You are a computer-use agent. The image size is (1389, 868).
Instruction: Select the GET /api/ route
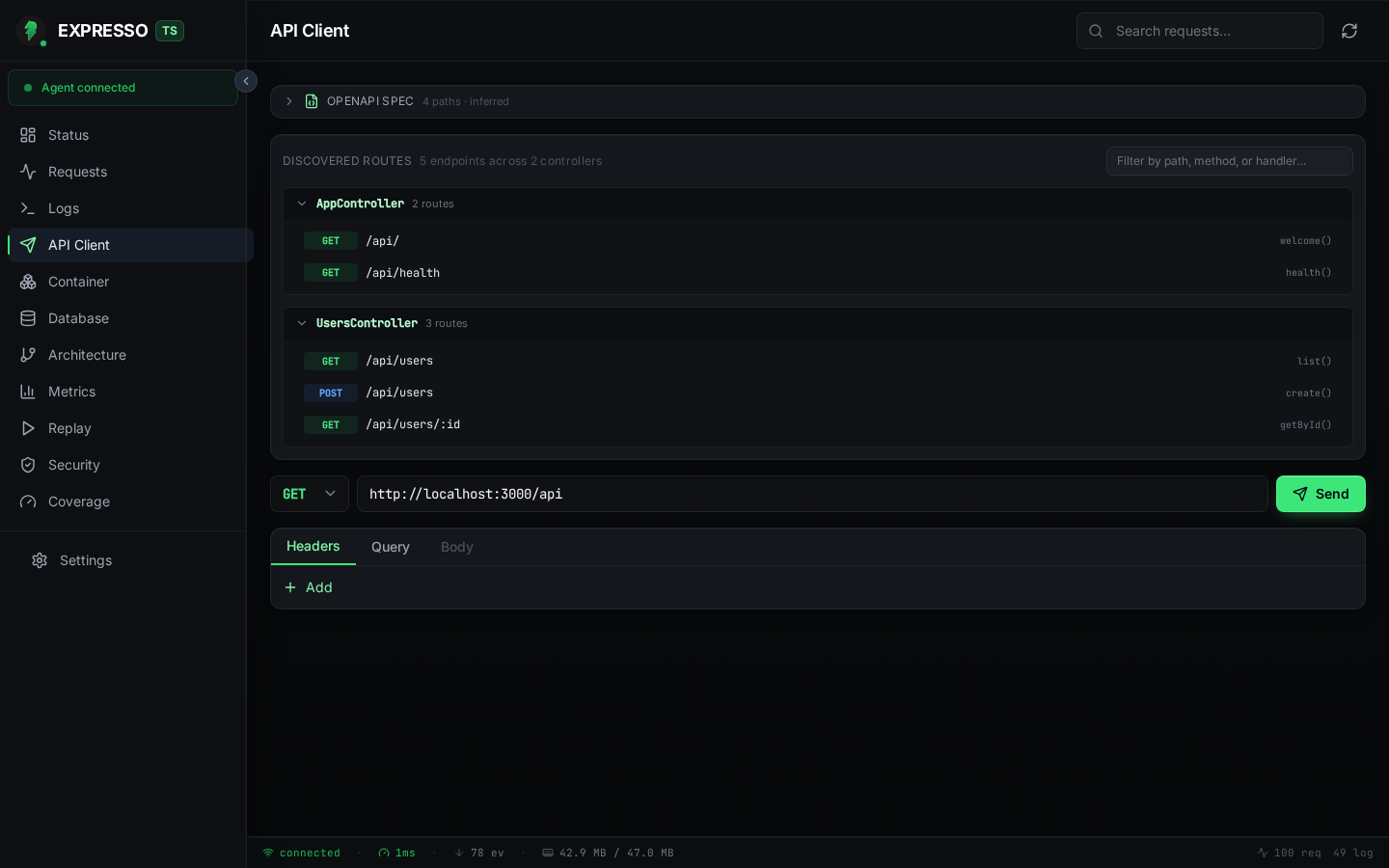(817, 241)
